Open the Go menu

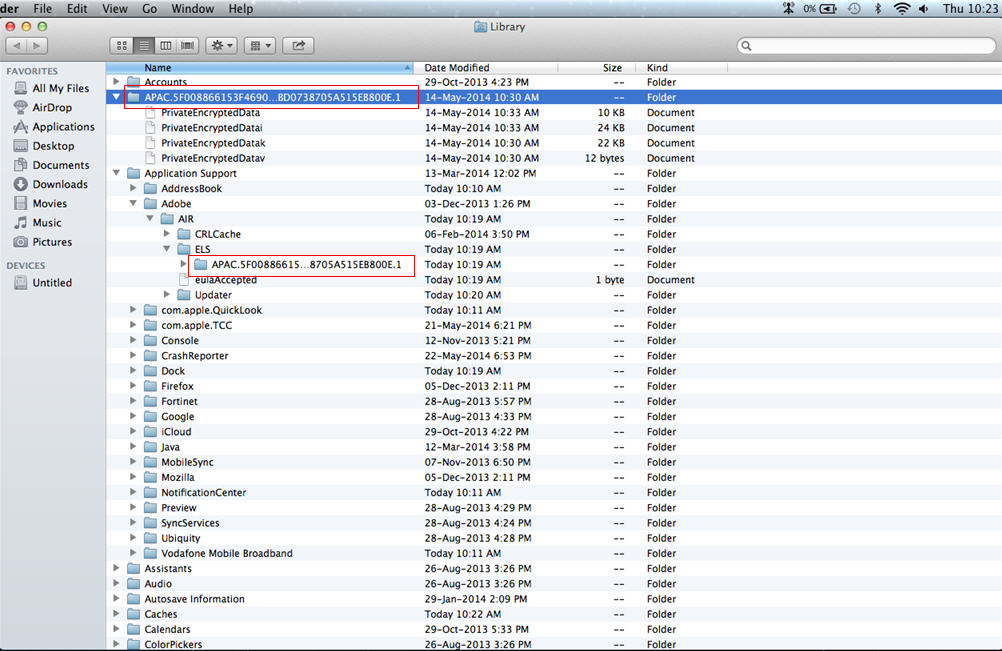[149, 9]
